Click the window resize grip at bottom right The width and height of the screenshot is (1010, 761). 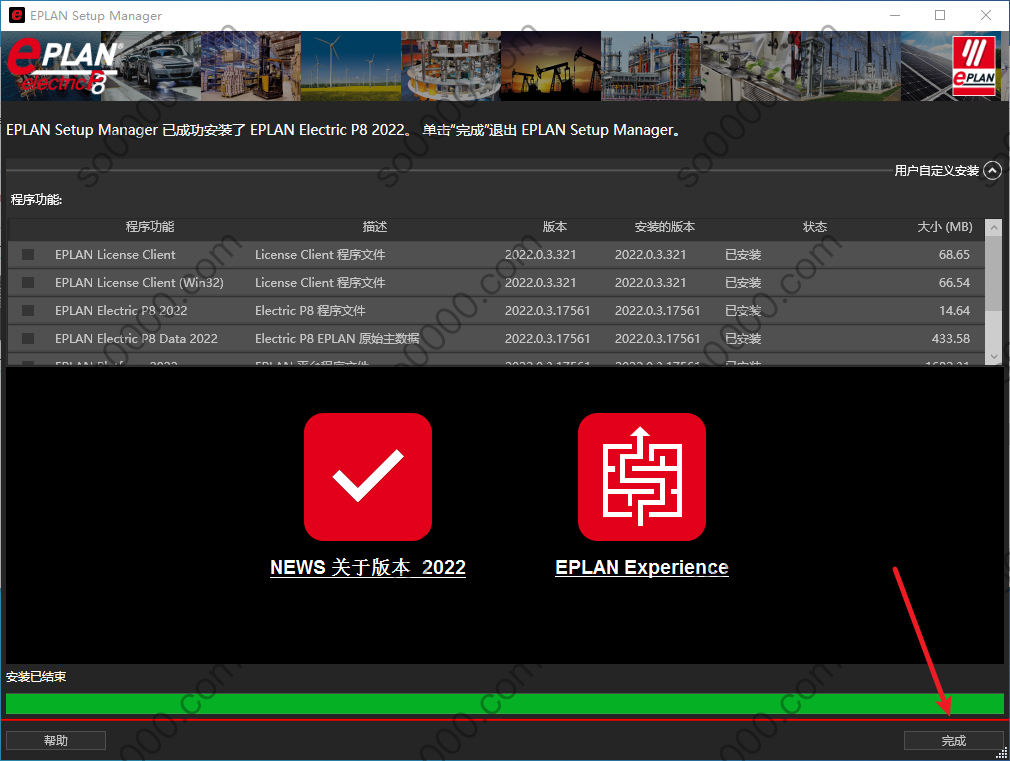coord(1002,753)
